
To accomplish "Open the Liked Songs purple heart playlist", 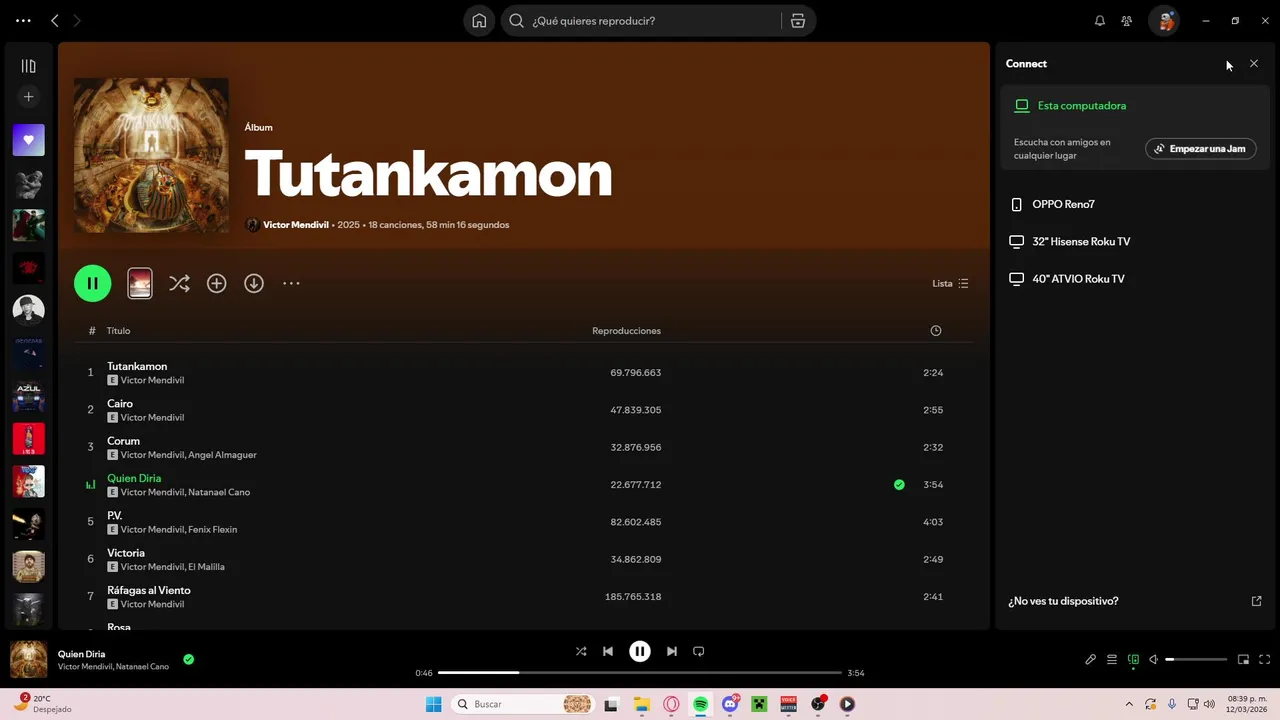I will tap(28, 140).
